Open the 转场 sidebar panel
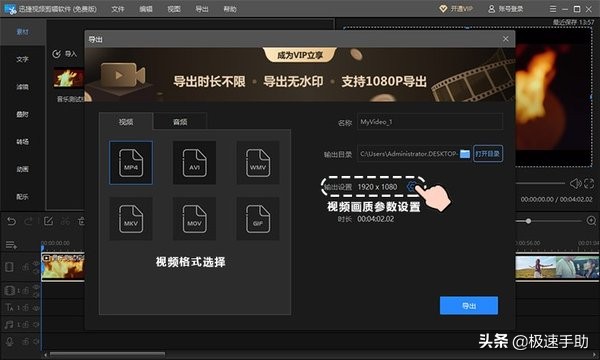The image size is (600, 360). (x=23, y=142)
